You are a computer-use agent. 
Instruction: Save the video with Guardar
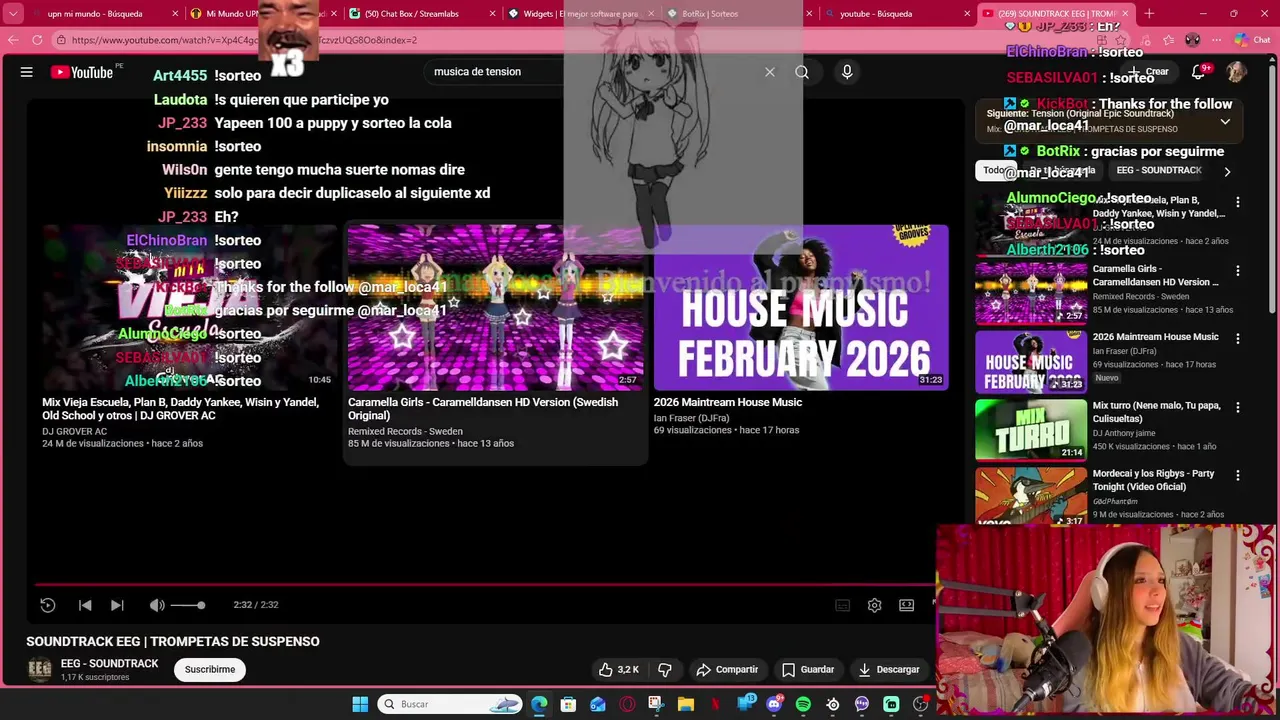pyautogui.click(x=808, y=670)
